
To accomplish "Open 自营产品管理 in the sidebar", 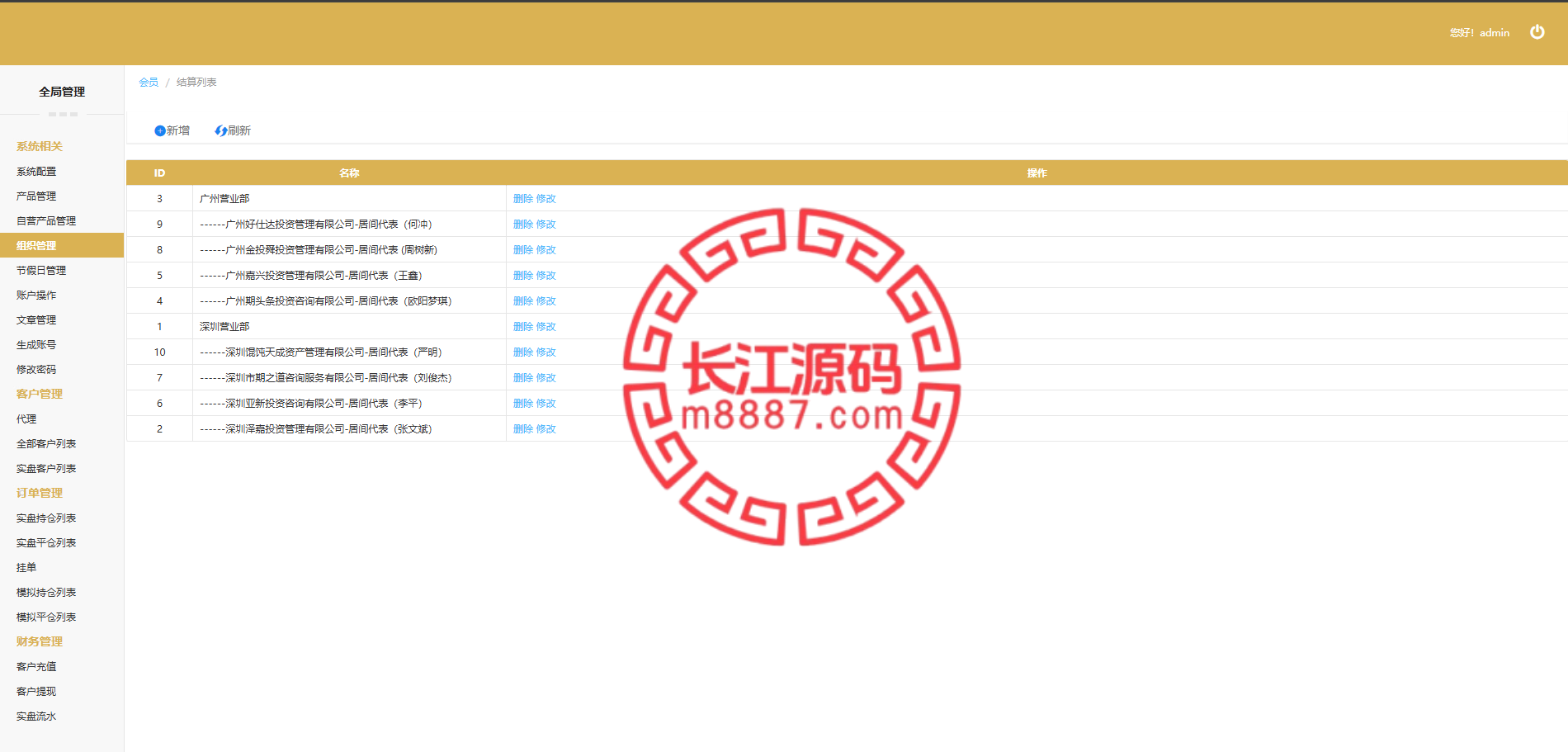I will point(46,221).
